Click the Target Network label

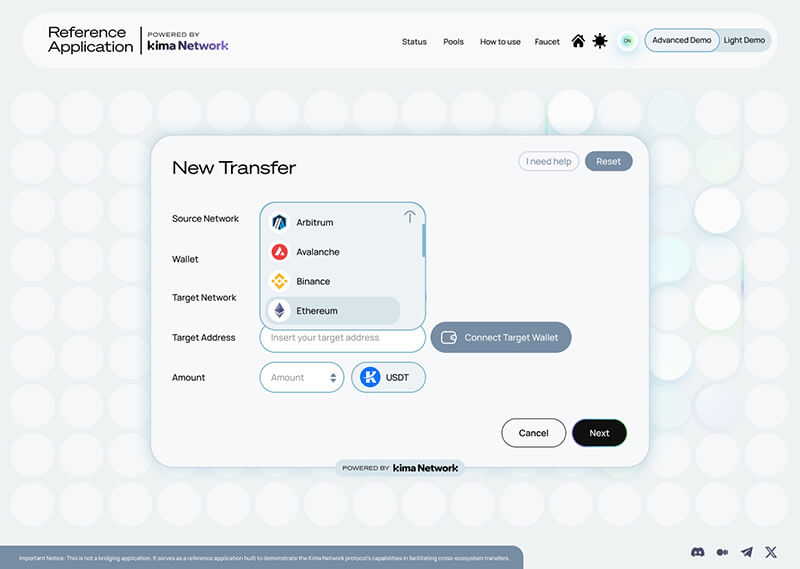(204, 298)
